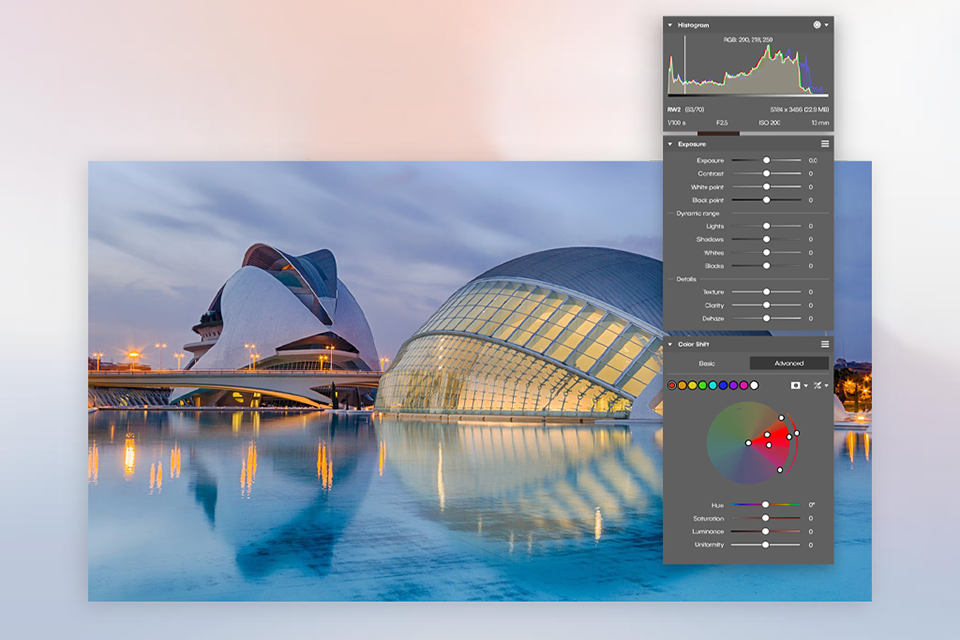Click the 'F2.5' aperture value
This screenshot has width=960, height=640.
point(722,123)
